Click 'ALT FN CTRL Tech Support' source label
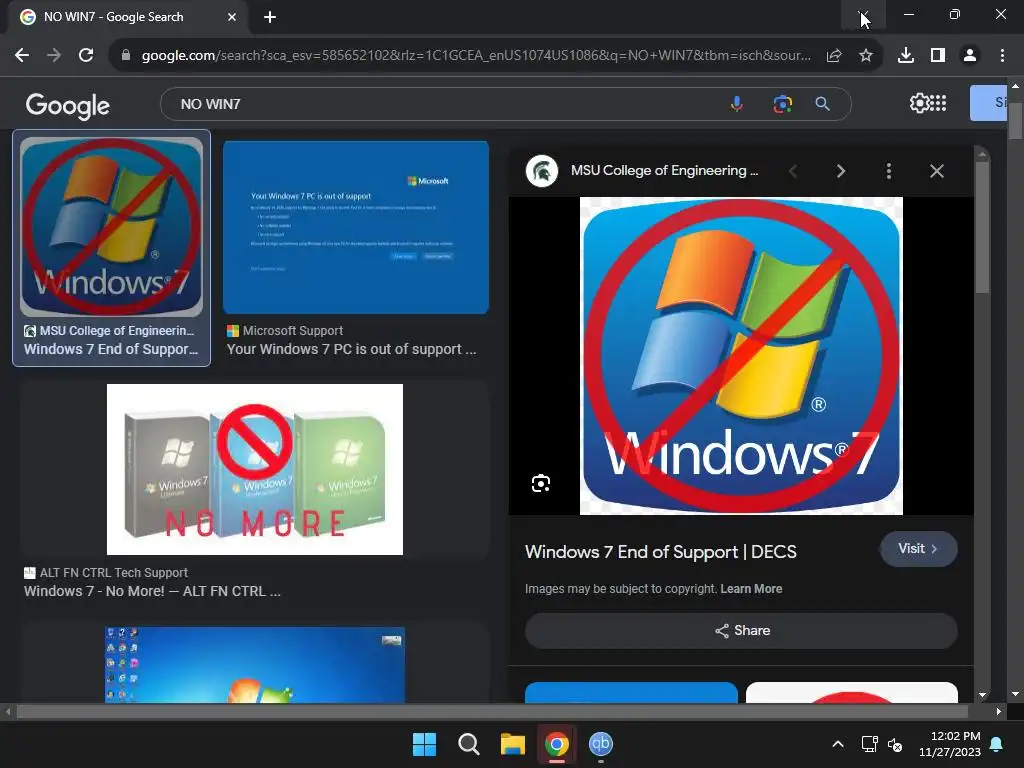Viewport: 1024px width, 768px height. 114,573
